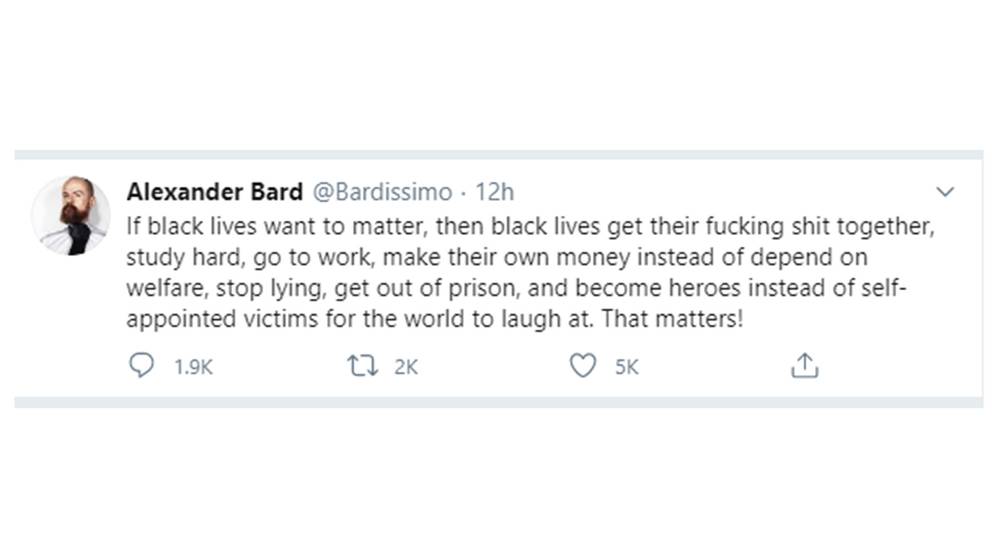The width and height of the screenshot is (992, 558).
Task: Open the @Bardissimo handle link
Action: click(x=383, y=192)
